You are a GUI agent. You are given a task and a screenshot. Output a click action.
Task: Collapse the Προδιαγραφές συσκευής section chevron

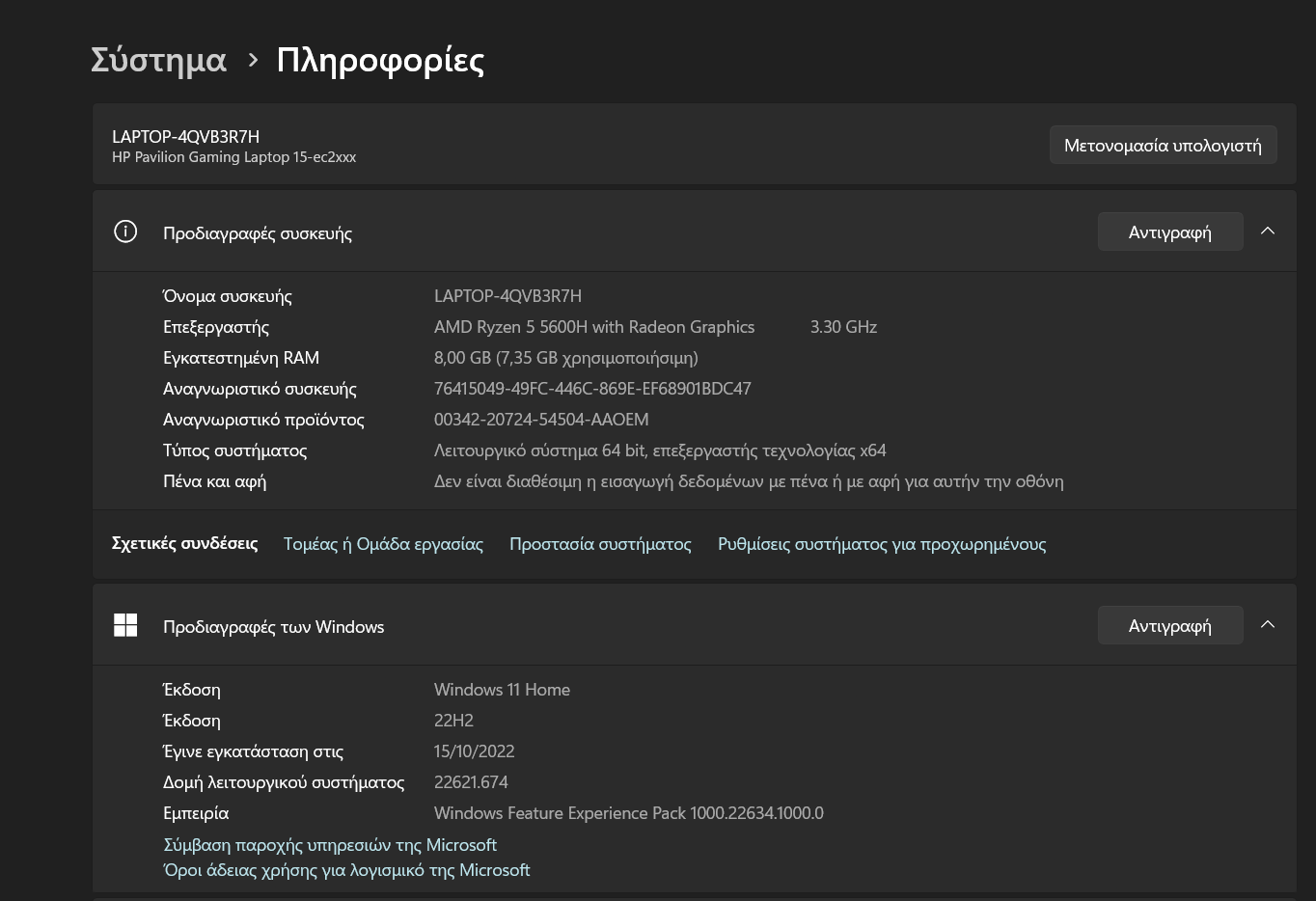1268,232
